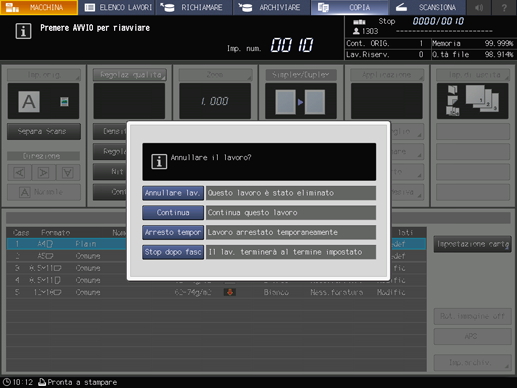Select left-pointing direction arrow icon
Image resolution: width=517 pixels, height=388 pixels.
[19, 172]
